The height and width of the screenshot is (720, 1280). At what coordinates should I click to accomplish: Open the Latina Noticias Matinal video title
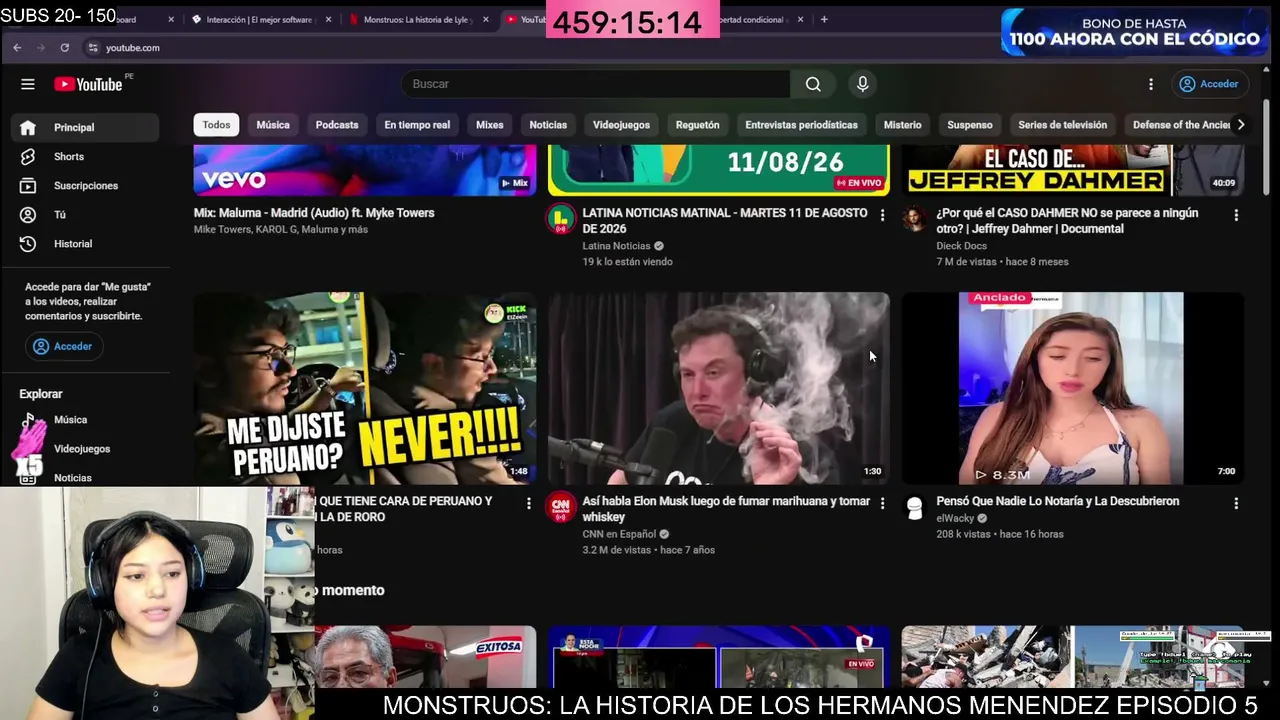(x=725, y=221)
